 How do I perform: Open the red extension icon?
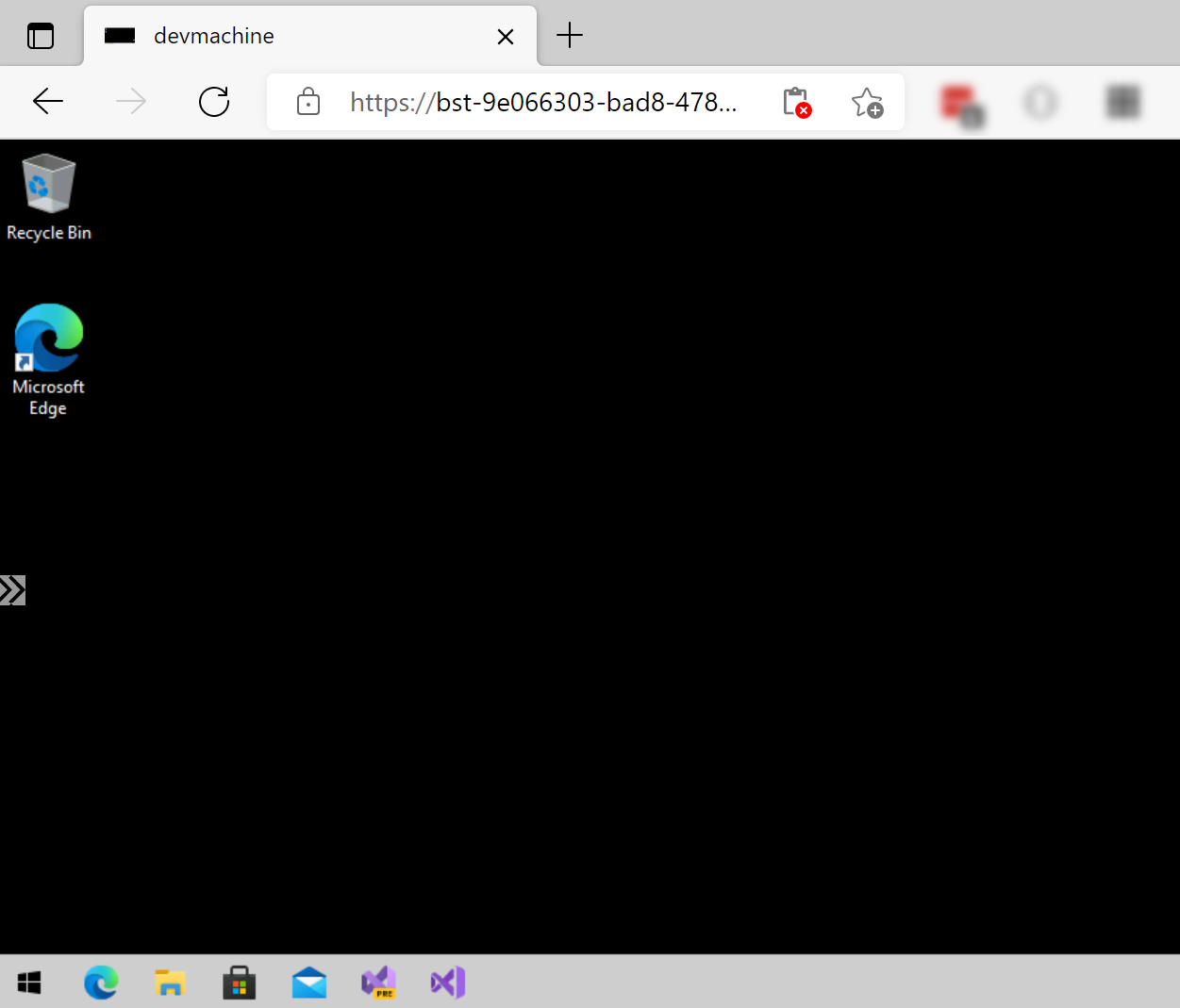click(962, 104)
